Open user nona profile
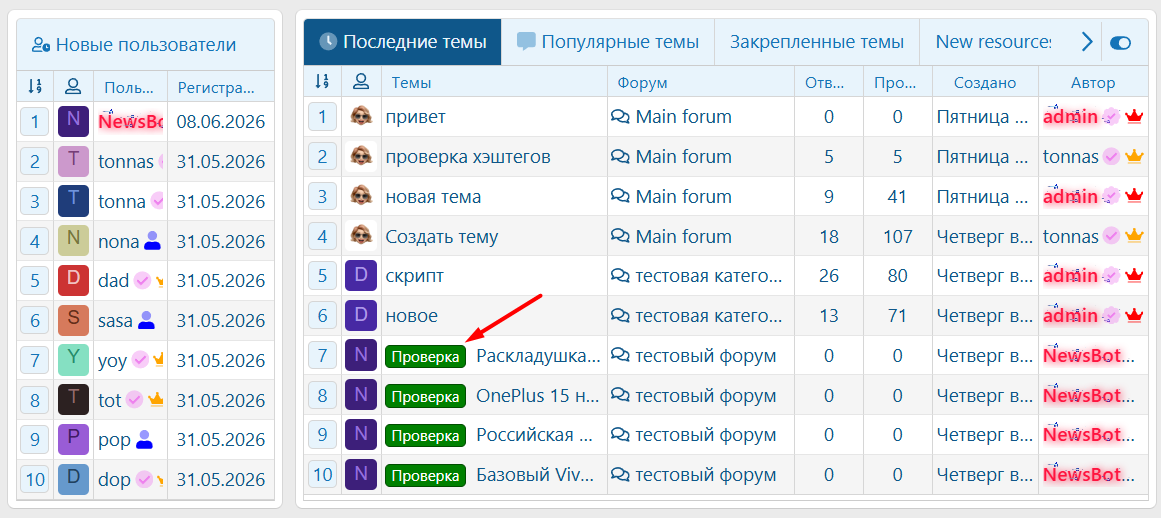This screenshot has height=518, width=1161. pos(118,241)
